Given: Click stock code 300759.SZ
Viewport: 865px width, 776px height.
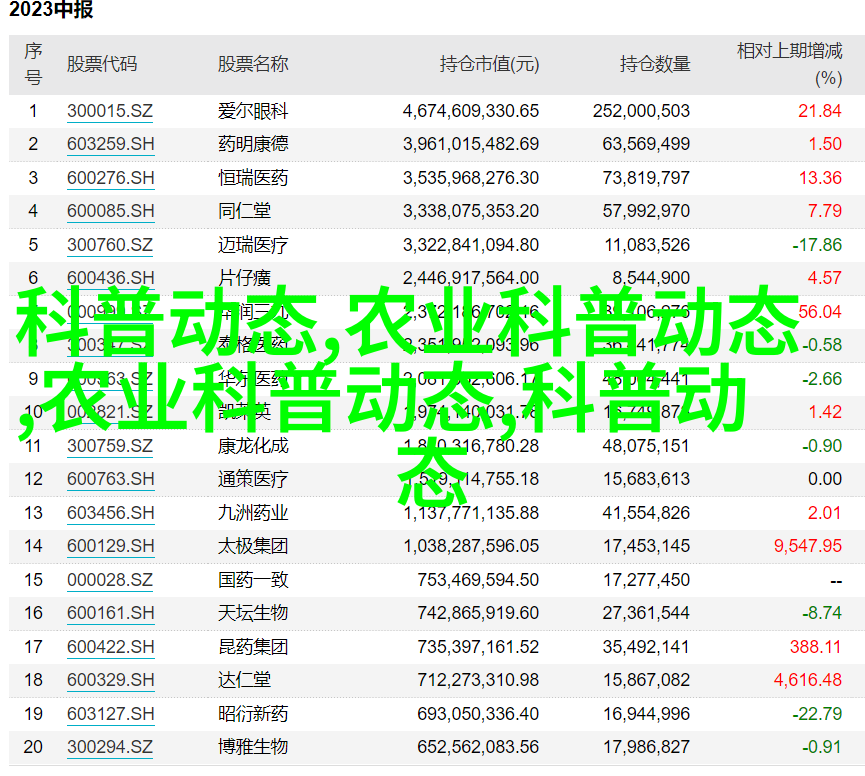Looking at the screenshot, I should tap(110, 446).
